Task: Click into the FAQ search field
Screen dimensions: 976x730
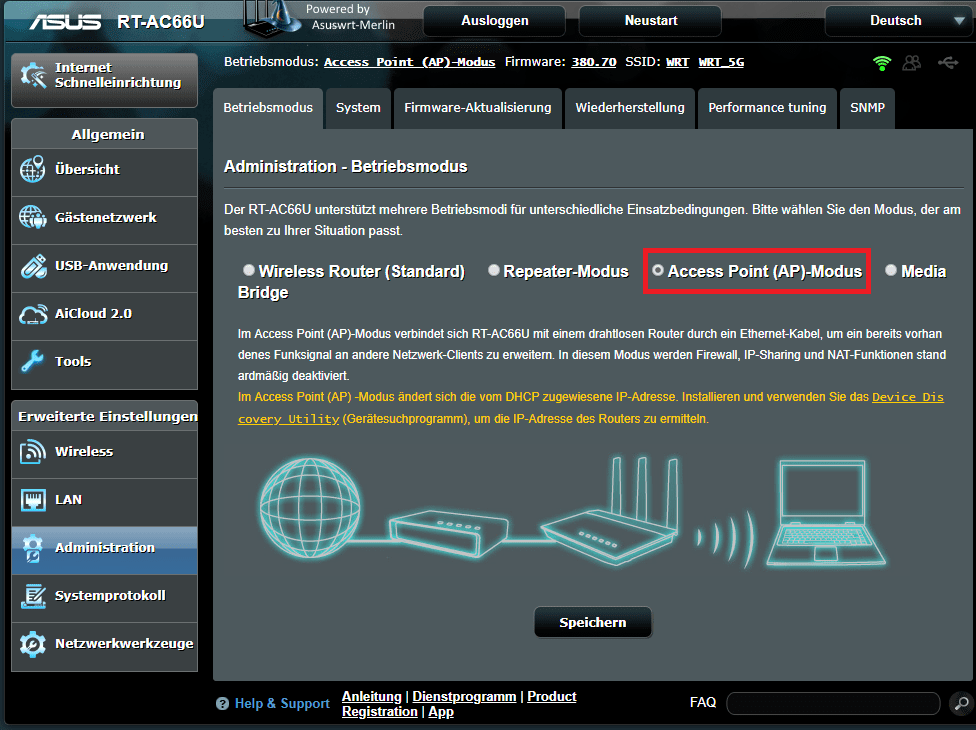Action: [x=833, y=703]
